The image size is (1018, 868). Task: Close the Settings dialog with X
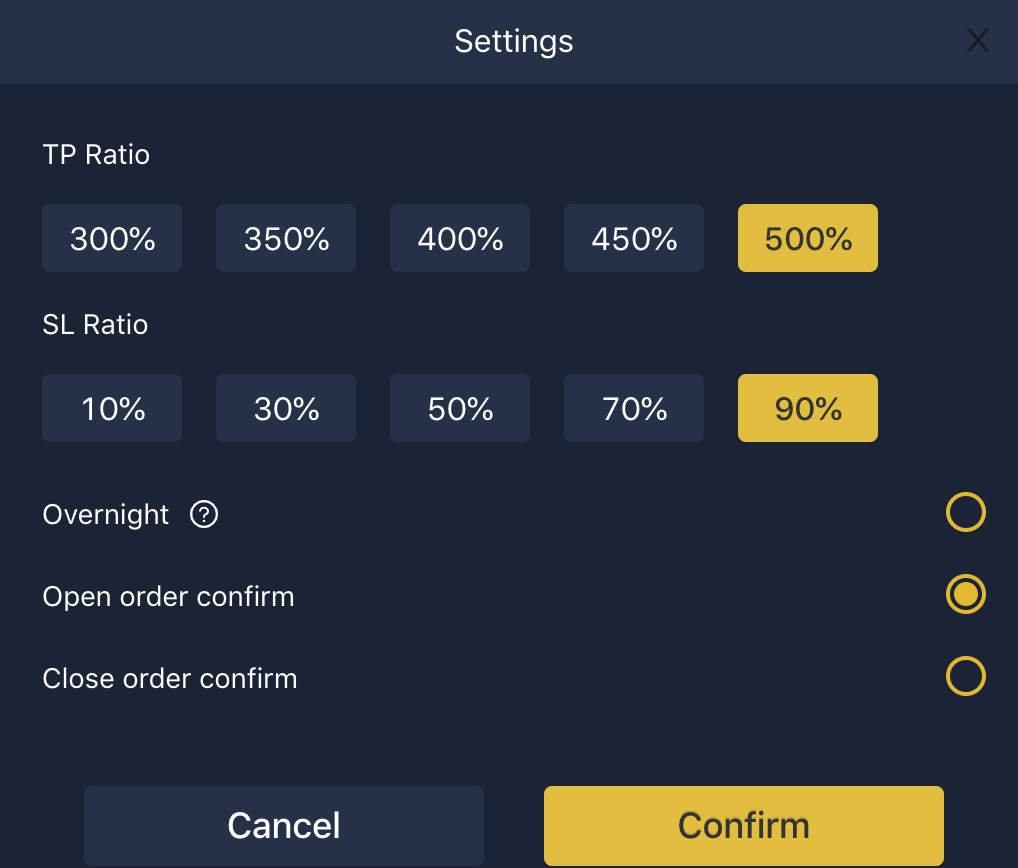point(977,40)
